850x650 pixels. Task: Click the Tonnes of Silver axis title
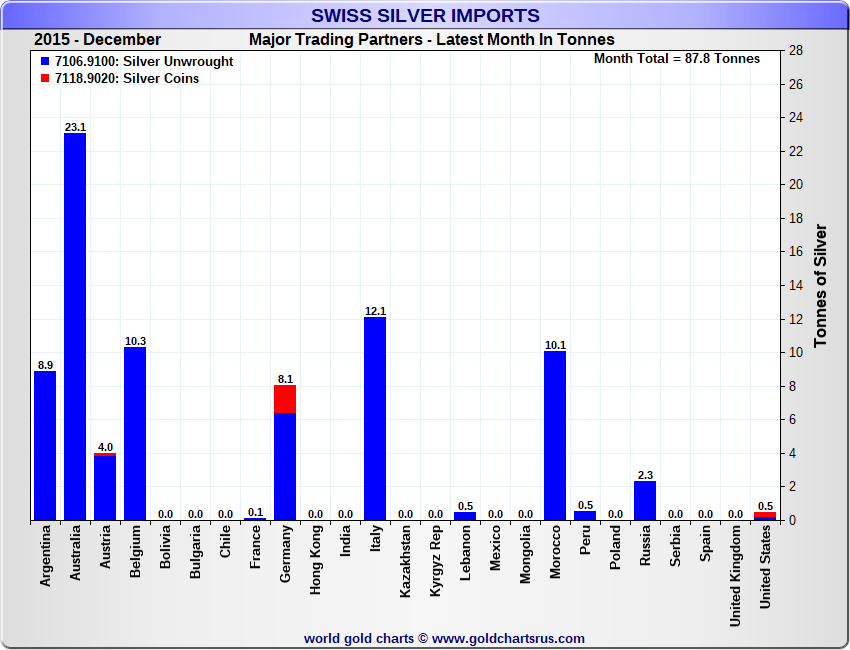(x=820, y=285)
